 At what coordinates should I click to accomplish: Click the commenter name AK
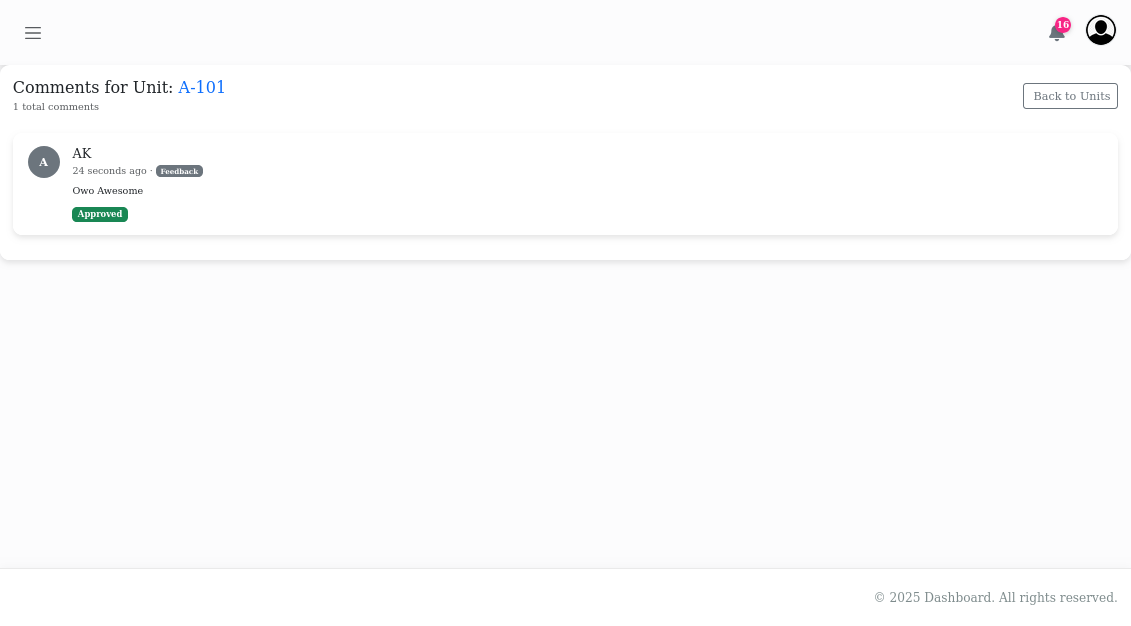(x=82, y=153)
